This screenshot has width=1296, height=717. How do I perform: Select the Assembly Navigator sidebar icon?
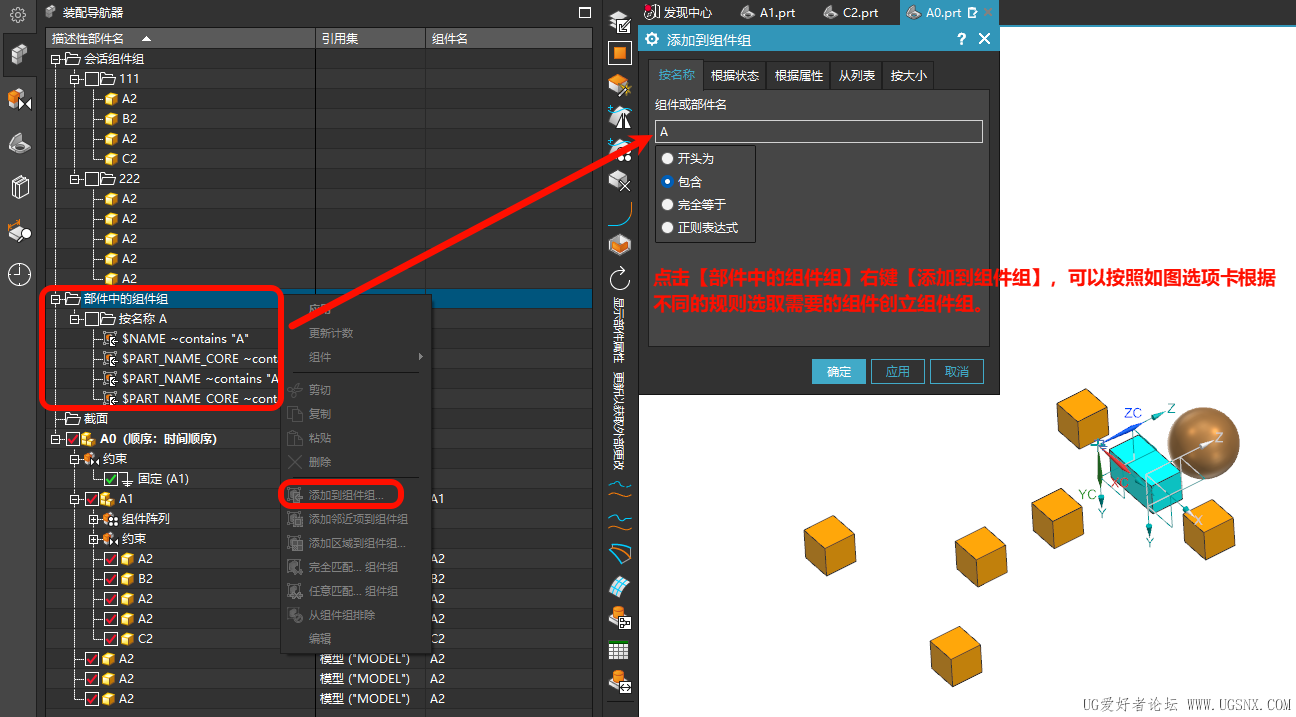click(19, 54)
